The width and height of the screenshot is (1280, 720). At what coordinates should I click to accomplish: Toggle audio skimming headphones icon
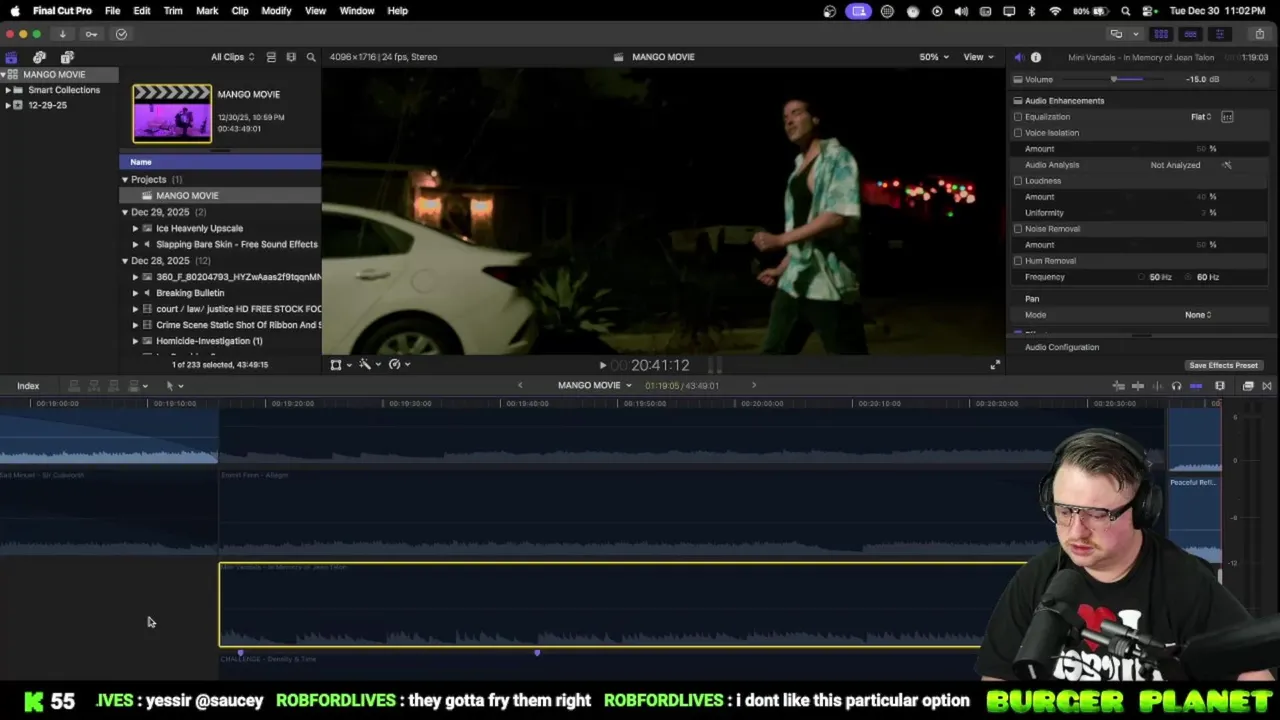(1176, 386)
